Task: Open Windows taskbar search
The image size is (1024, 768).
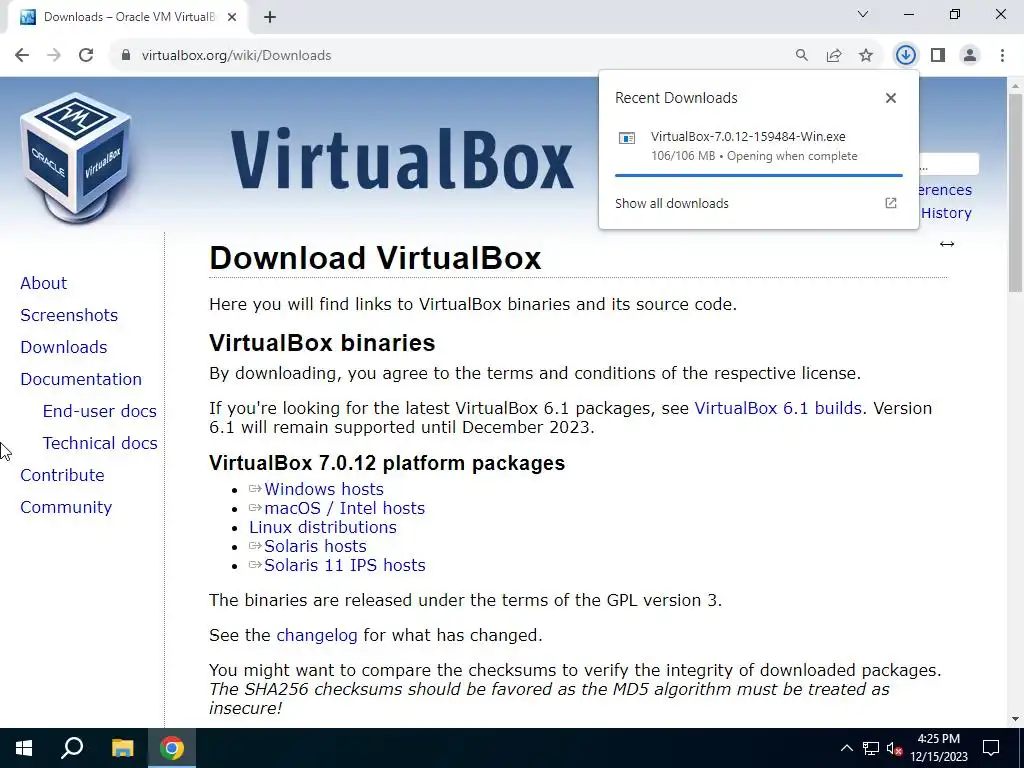Action: click(x=72, y=748)
